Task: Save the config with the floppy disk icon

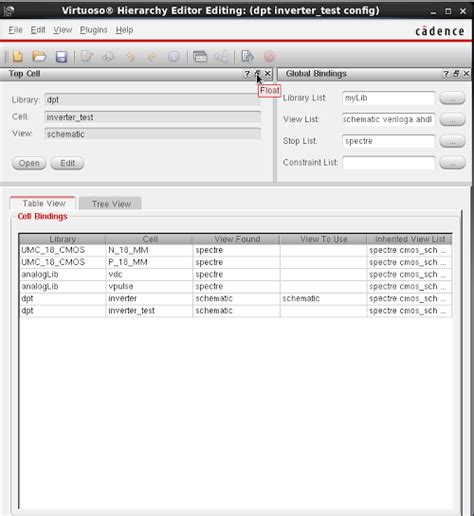Action: click(61, 57)
